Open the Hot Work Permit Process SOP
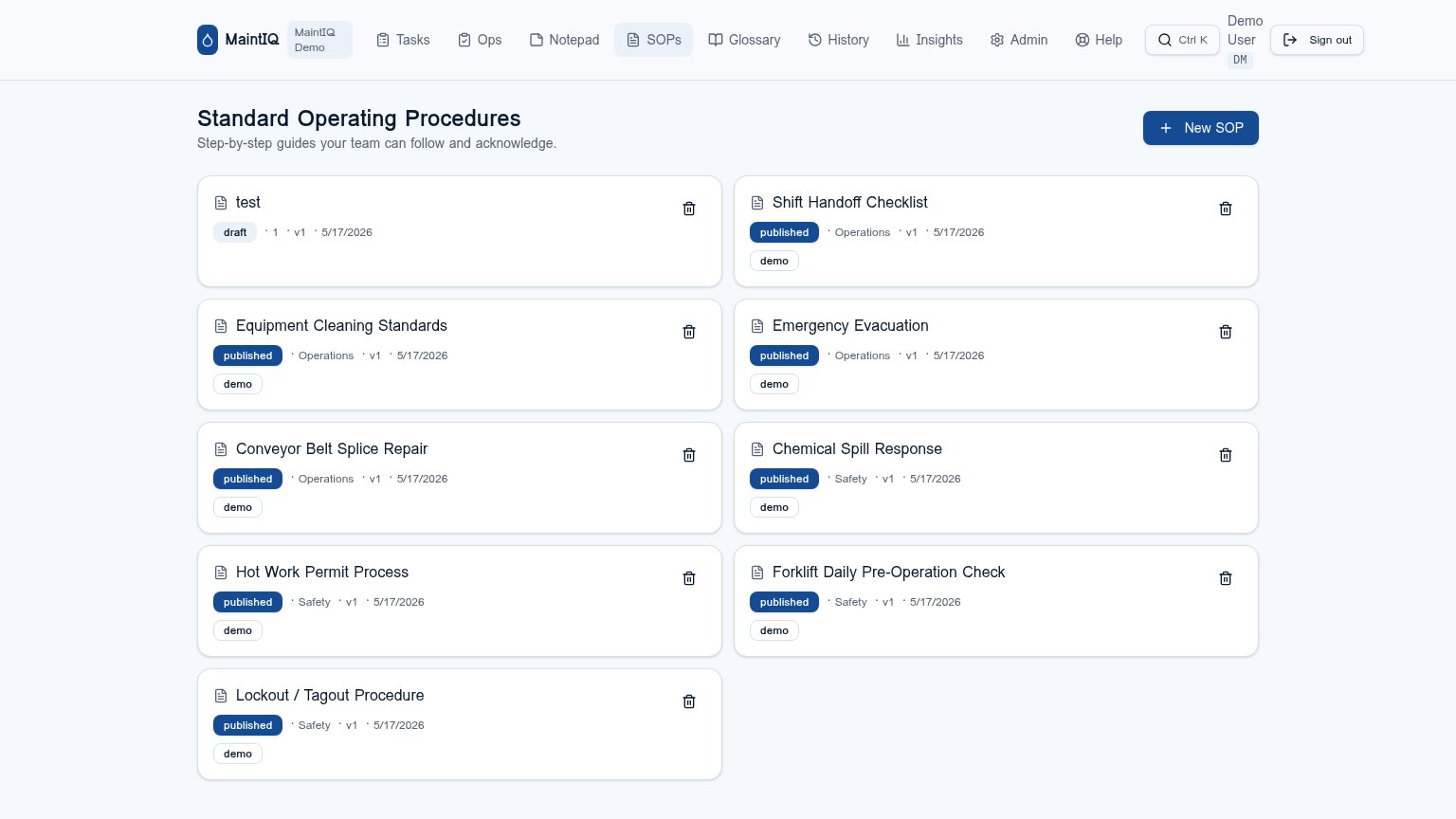Screen dimensions: 1456x819 (x=322, y=573)
